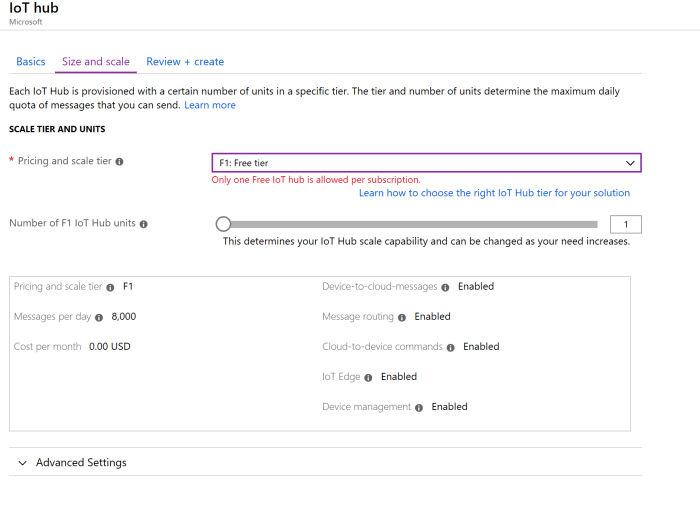700x507 pixels.
Task: Click info icon beside Message routing
Action: [402, 317]
